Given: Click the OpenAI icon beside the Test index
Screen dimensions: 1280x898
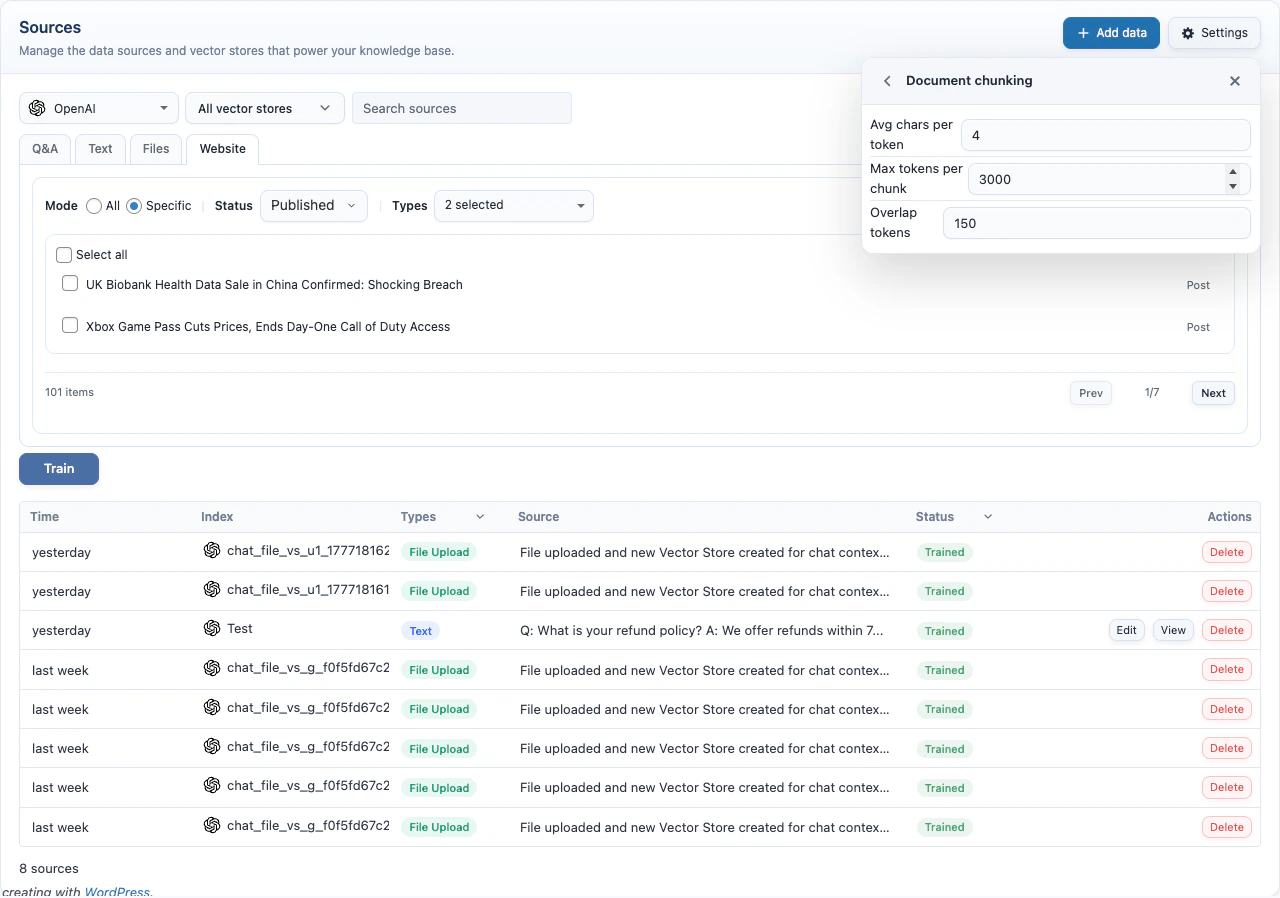Looking at the screenshot, I should pyautogui.click(x=212, y=630).
